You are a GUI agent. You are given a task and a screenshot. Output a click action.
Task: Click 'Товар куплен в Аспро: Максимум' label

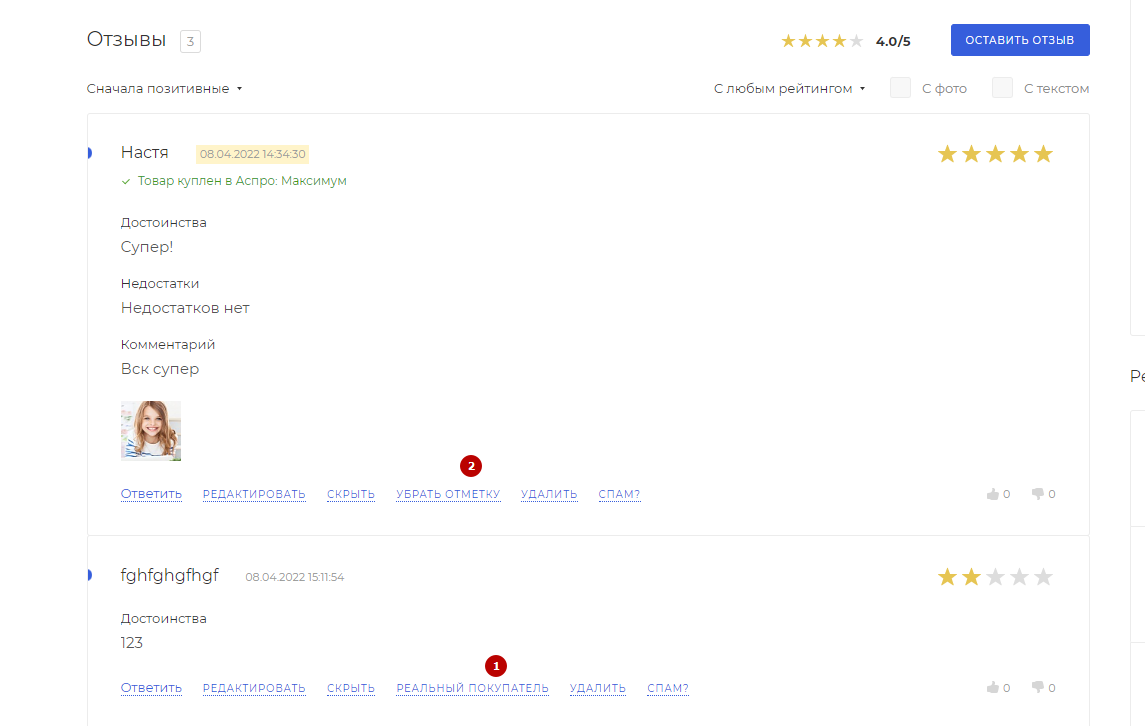(x=242, y=181)
